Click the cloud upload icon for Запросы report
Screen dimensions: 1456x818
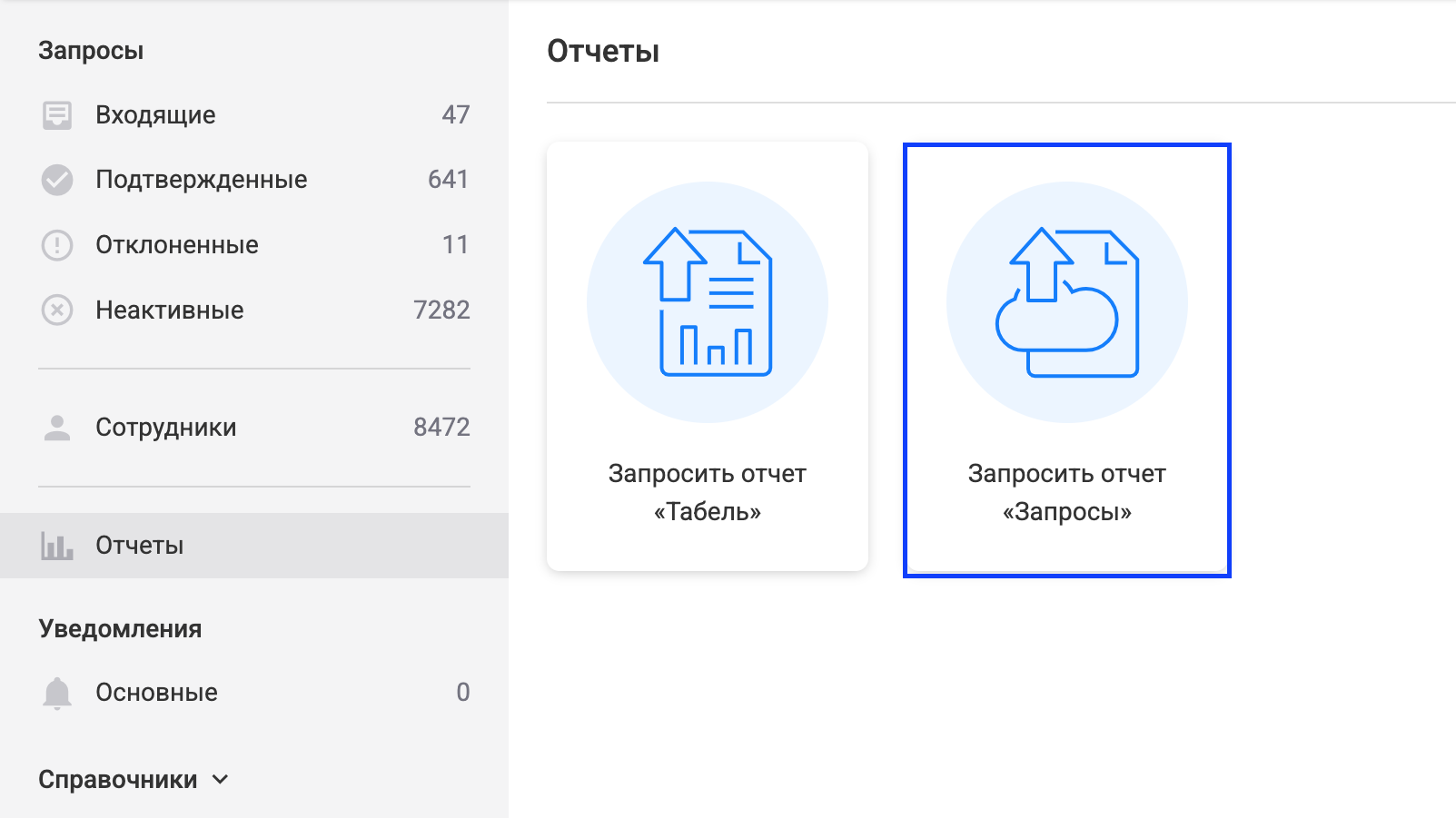point(1067,302)
